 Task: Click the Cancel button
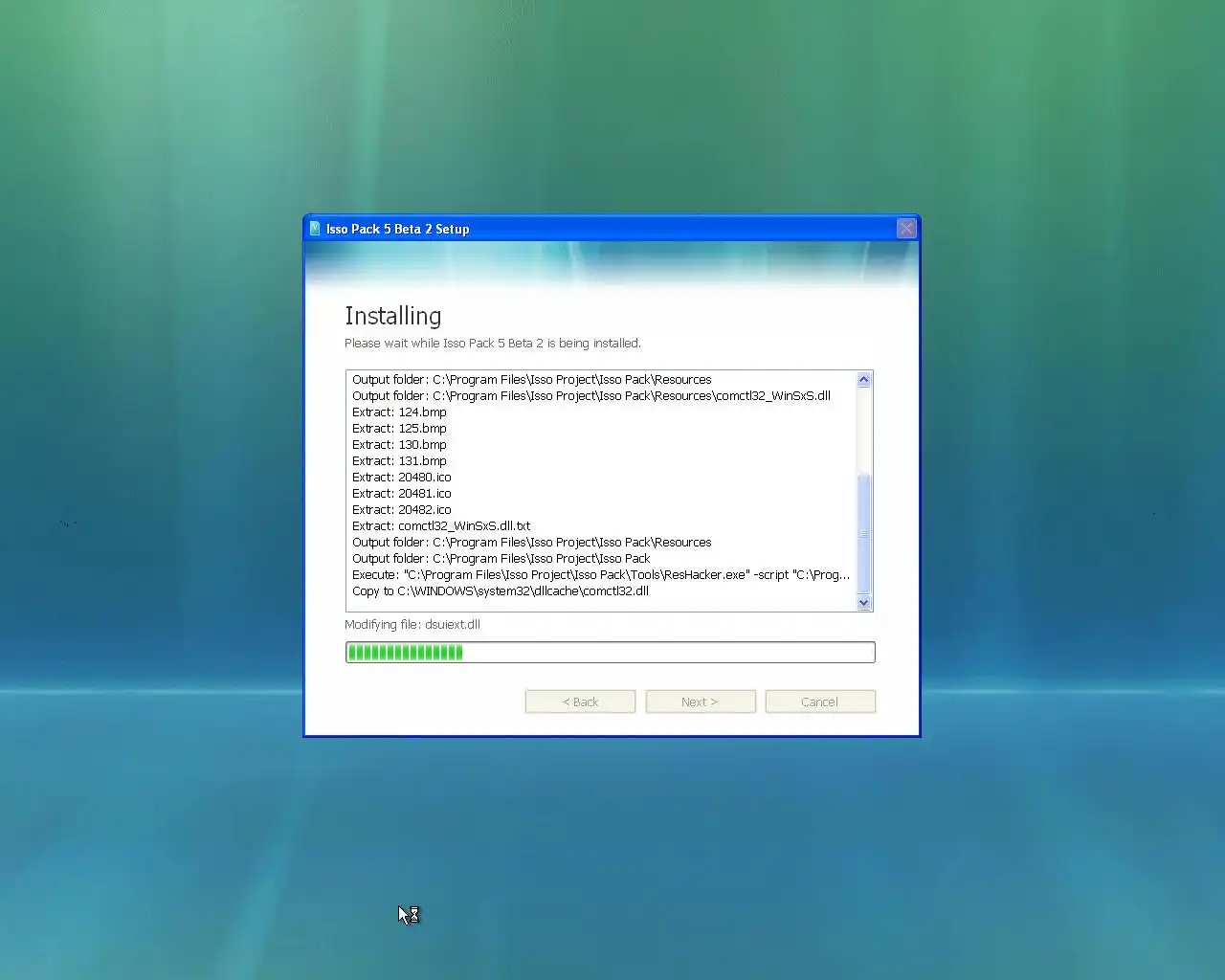(820, 702)
